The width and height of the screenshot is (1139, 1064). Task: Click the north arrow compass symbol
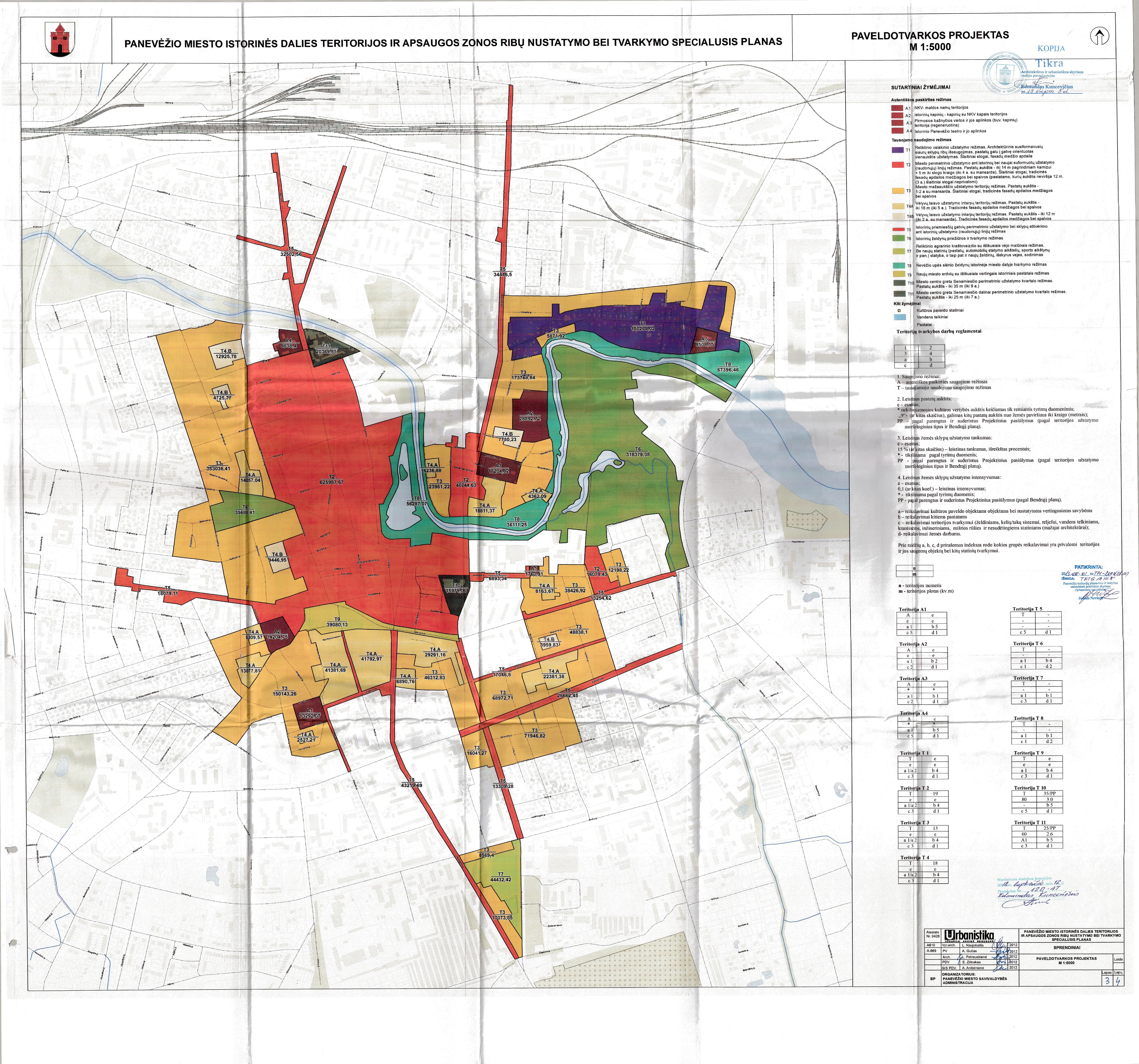point(1099,36)
